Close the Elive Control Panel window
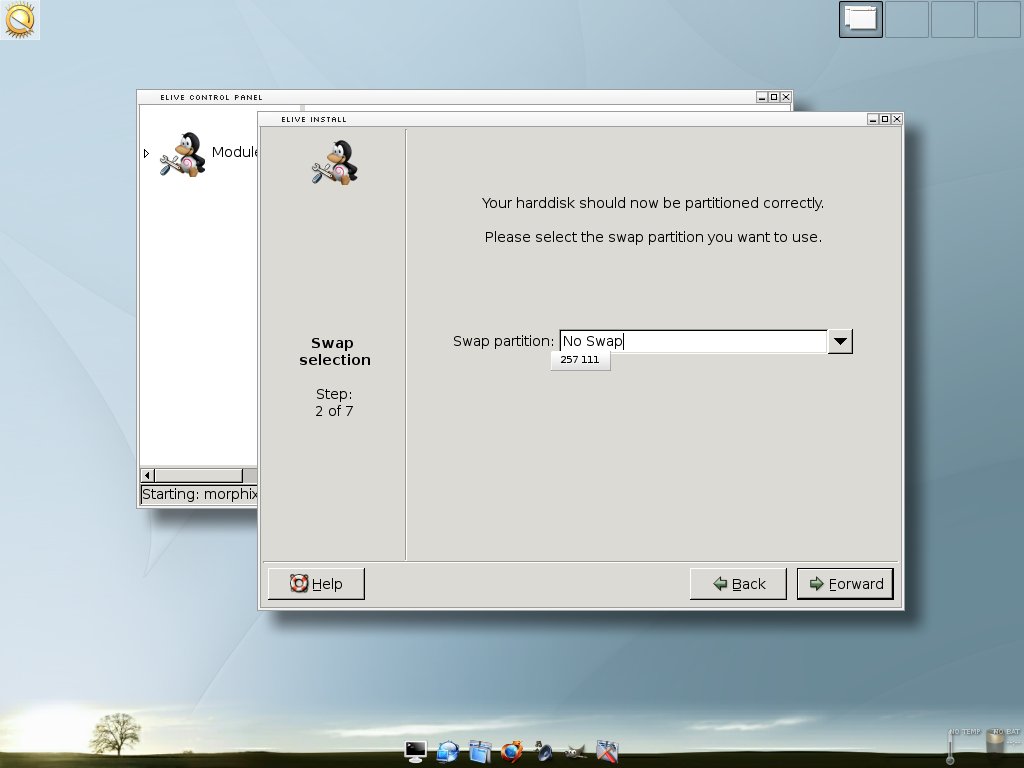Screen dimensions: 1024x768 point(786,97)
